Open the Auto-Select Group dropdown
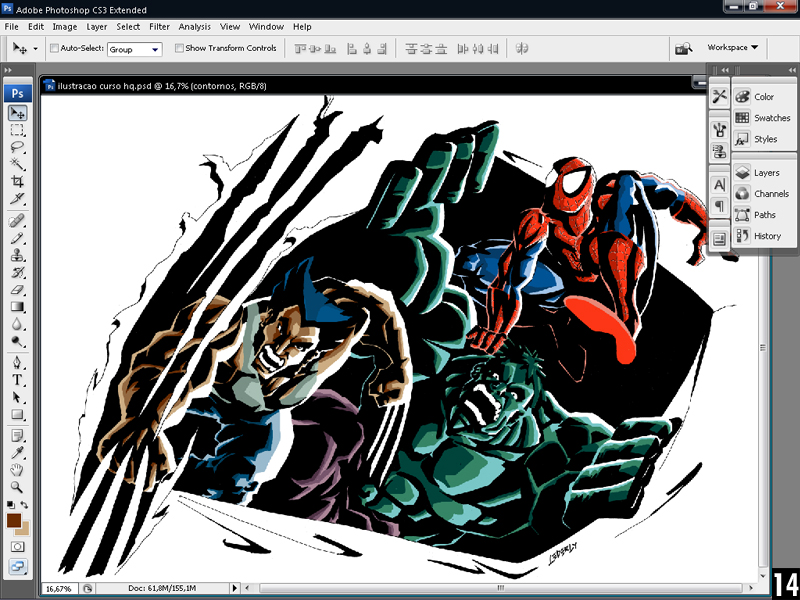This screenshot has height=600, width=800. coord(135,48)
